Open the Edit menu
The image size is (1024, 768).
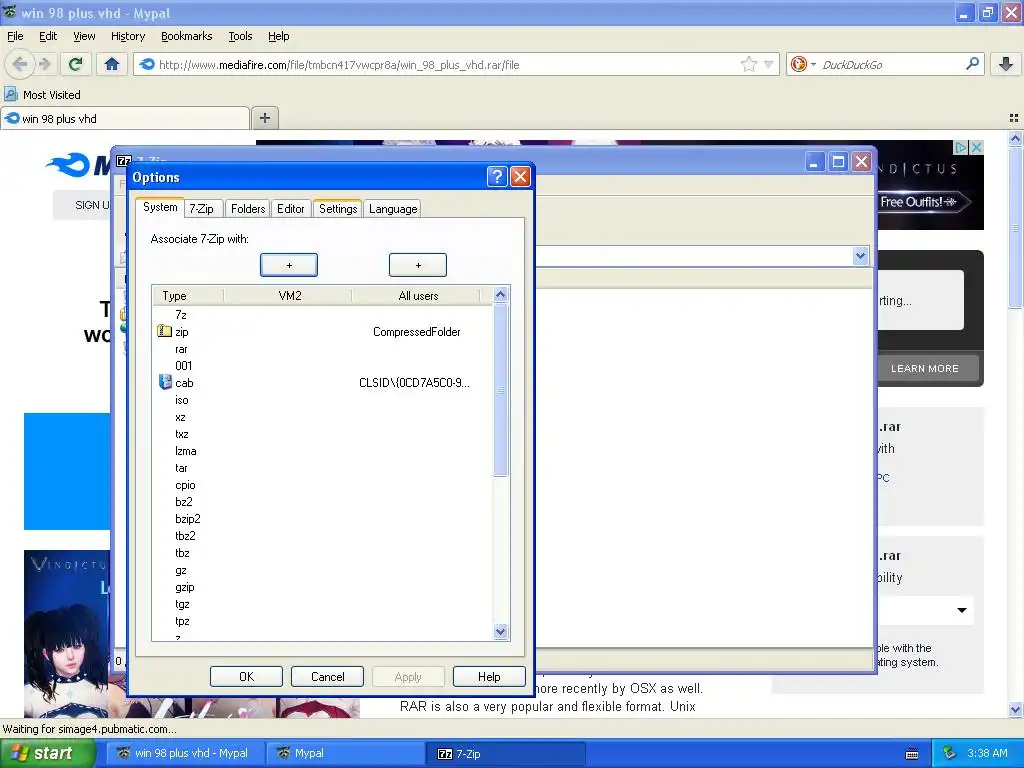(x=48, y=36)
